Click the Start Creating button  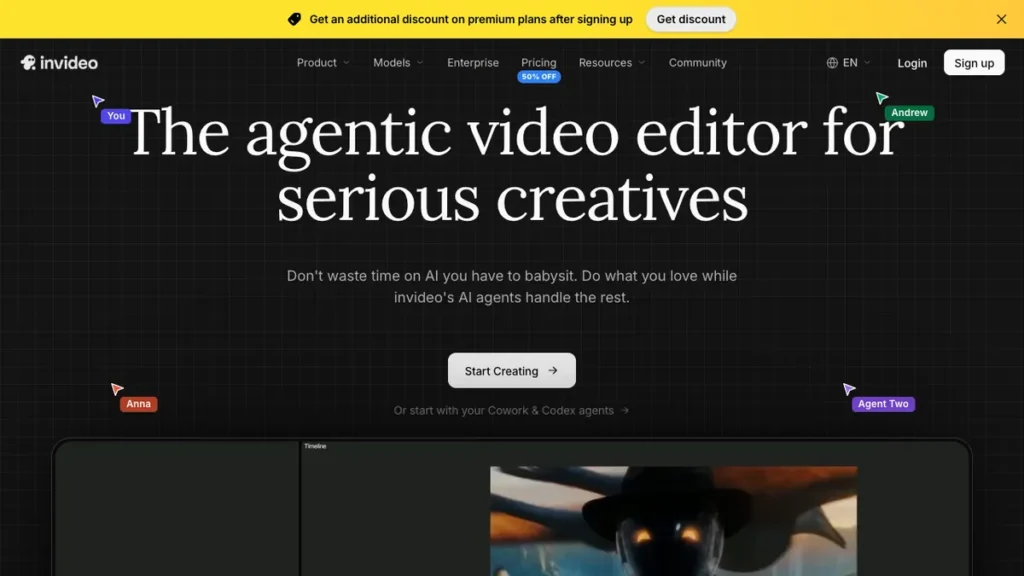pos(511,370)
